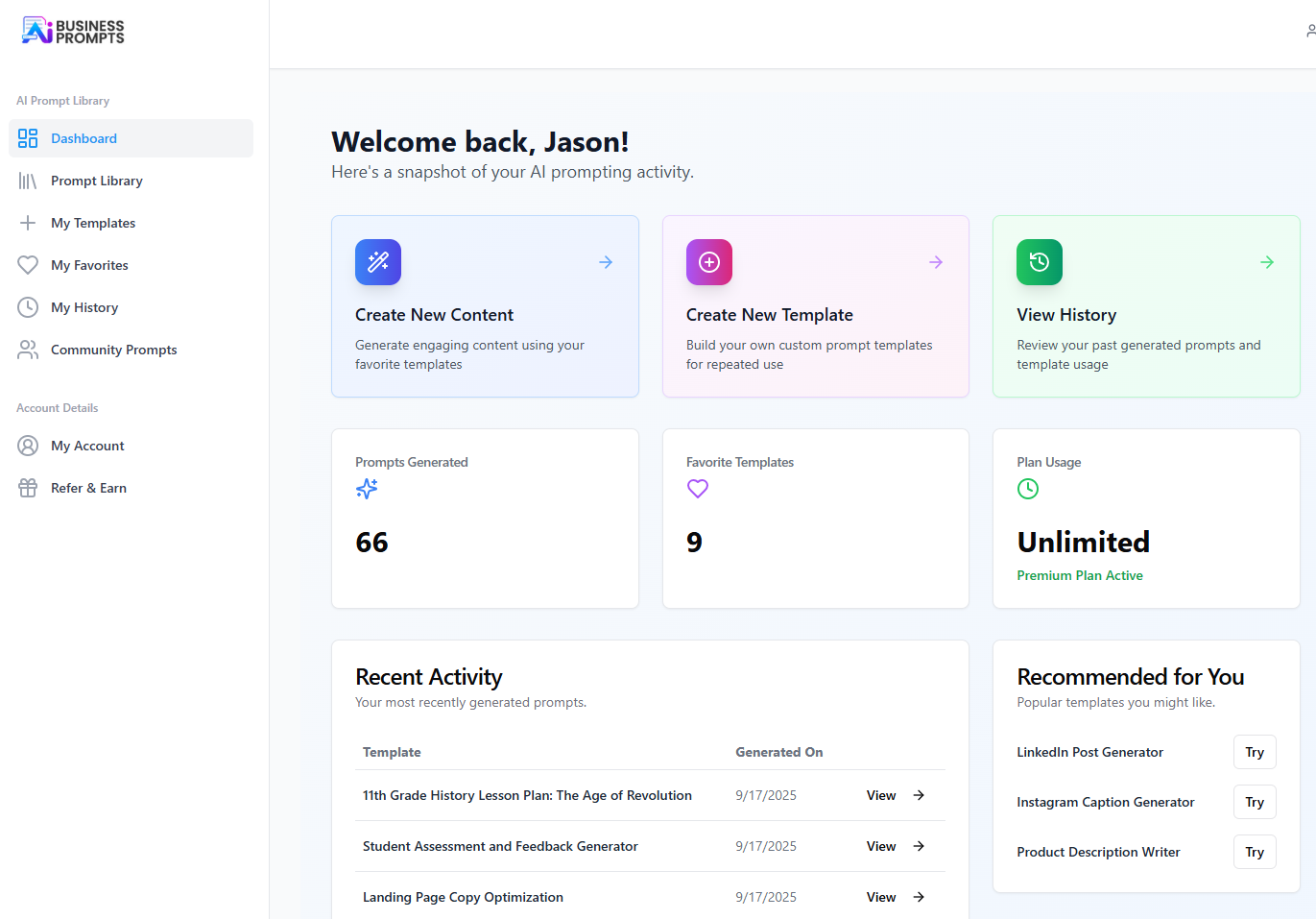Select the Dashboard grid icon in sidebar
The image size is (1316, 919).
[27, 138]
